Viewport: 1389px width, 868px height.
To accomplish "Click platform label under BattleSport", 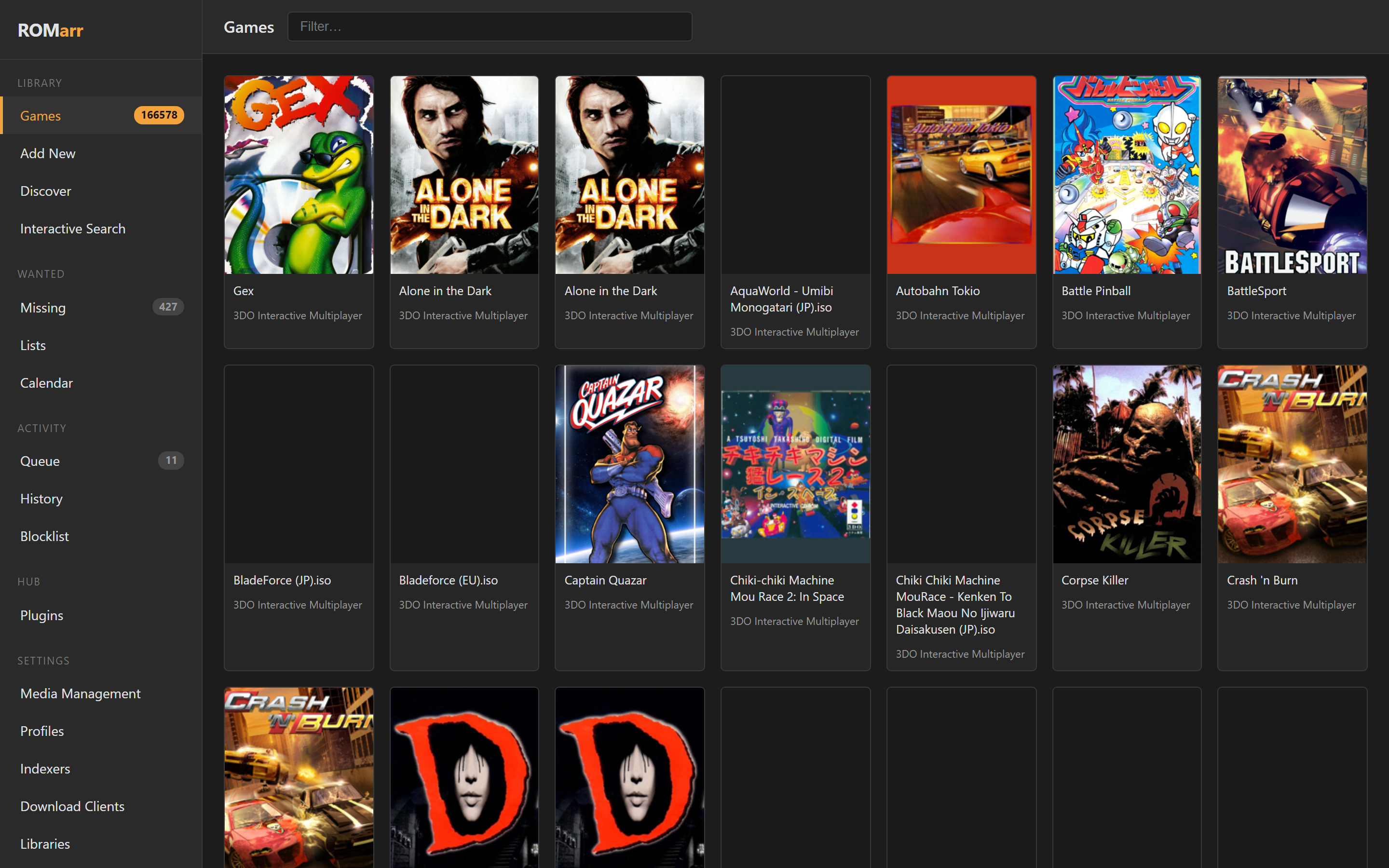I will [x=1292, y=316].
